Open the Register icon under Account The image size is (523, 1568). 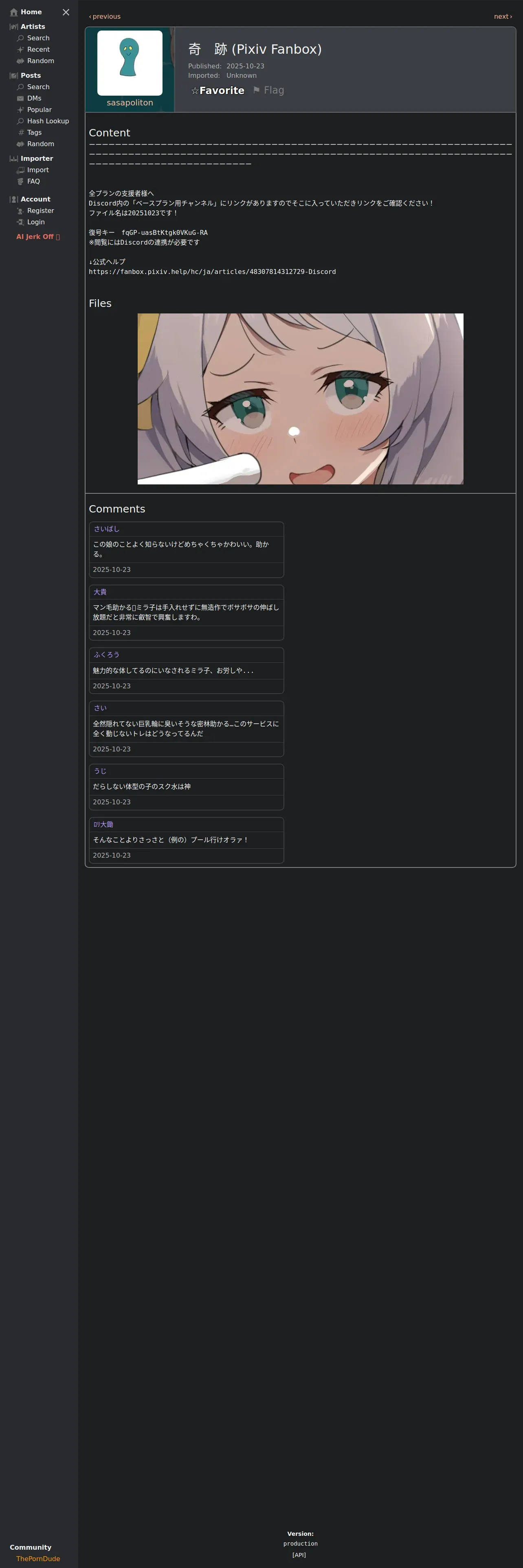click(21, 211)
